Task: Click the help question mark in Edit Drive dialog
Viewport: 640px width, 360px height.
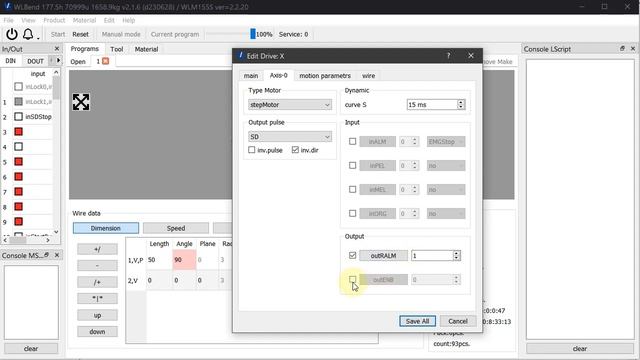Action: 448,56
